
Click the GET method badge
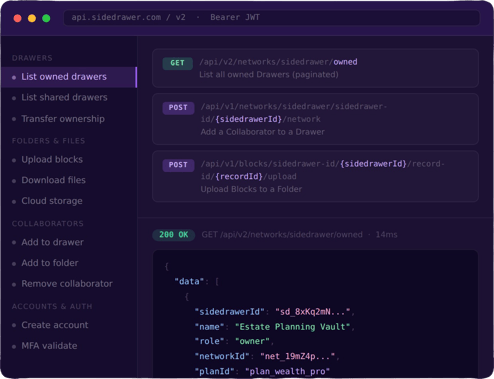tap(177, 63)
